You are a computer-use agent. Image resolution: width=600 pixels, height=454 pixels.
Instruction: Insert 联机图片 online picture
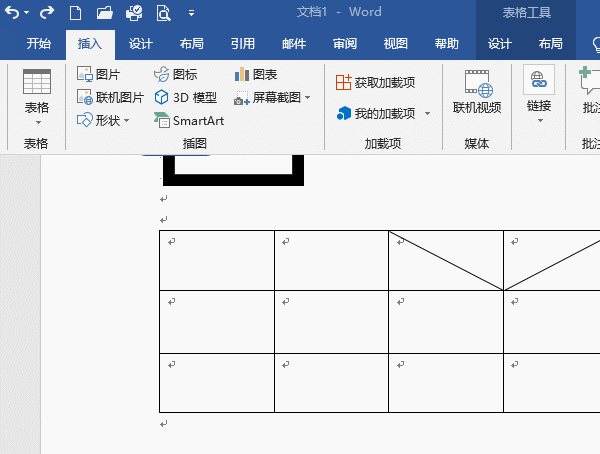[110, 98]
